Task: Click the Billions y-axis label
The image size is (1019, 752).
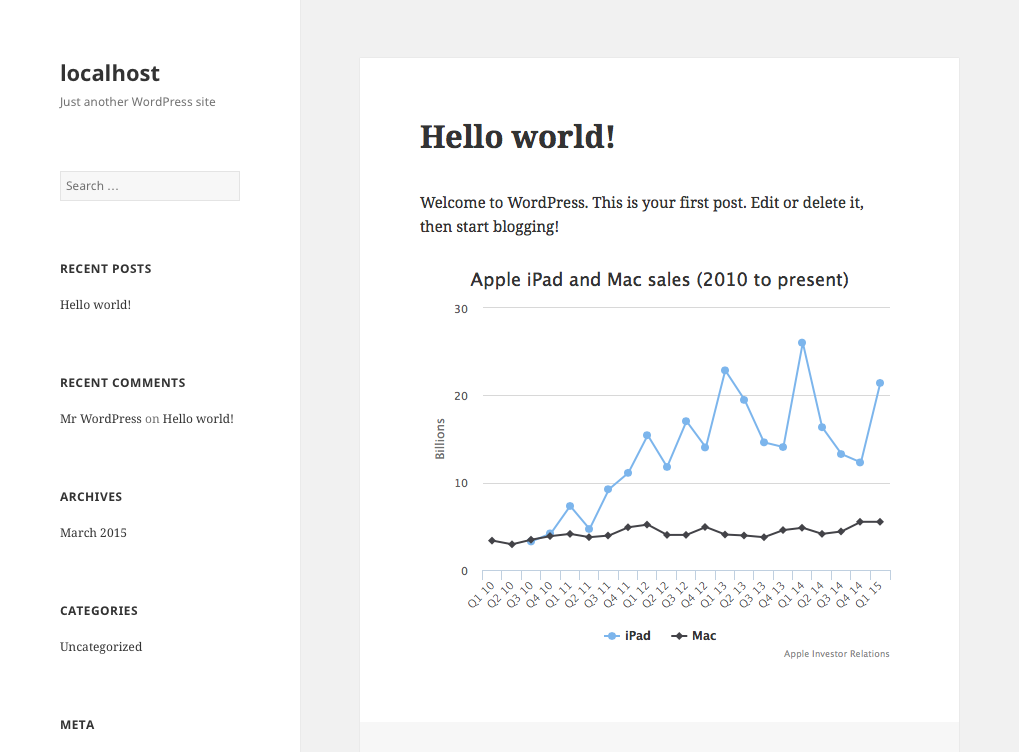Action: point(440,439)
